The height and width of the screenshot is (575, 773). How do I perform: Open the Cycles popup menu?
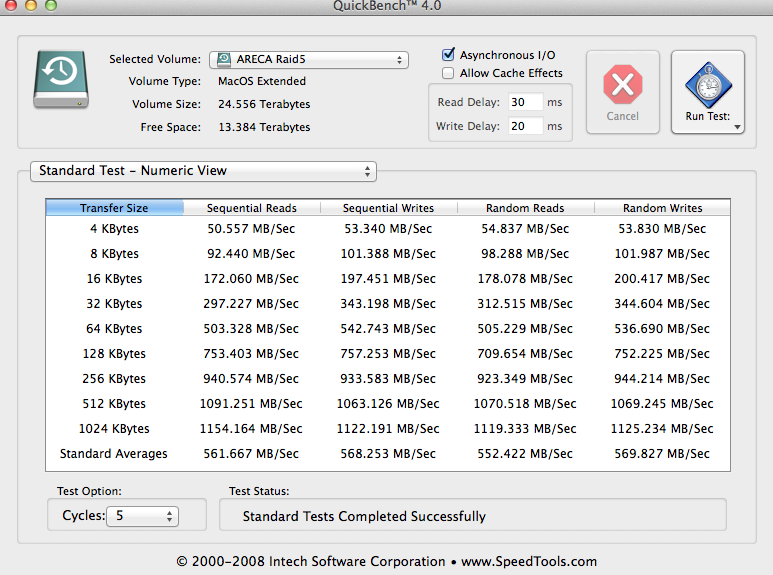click(142, 516)
